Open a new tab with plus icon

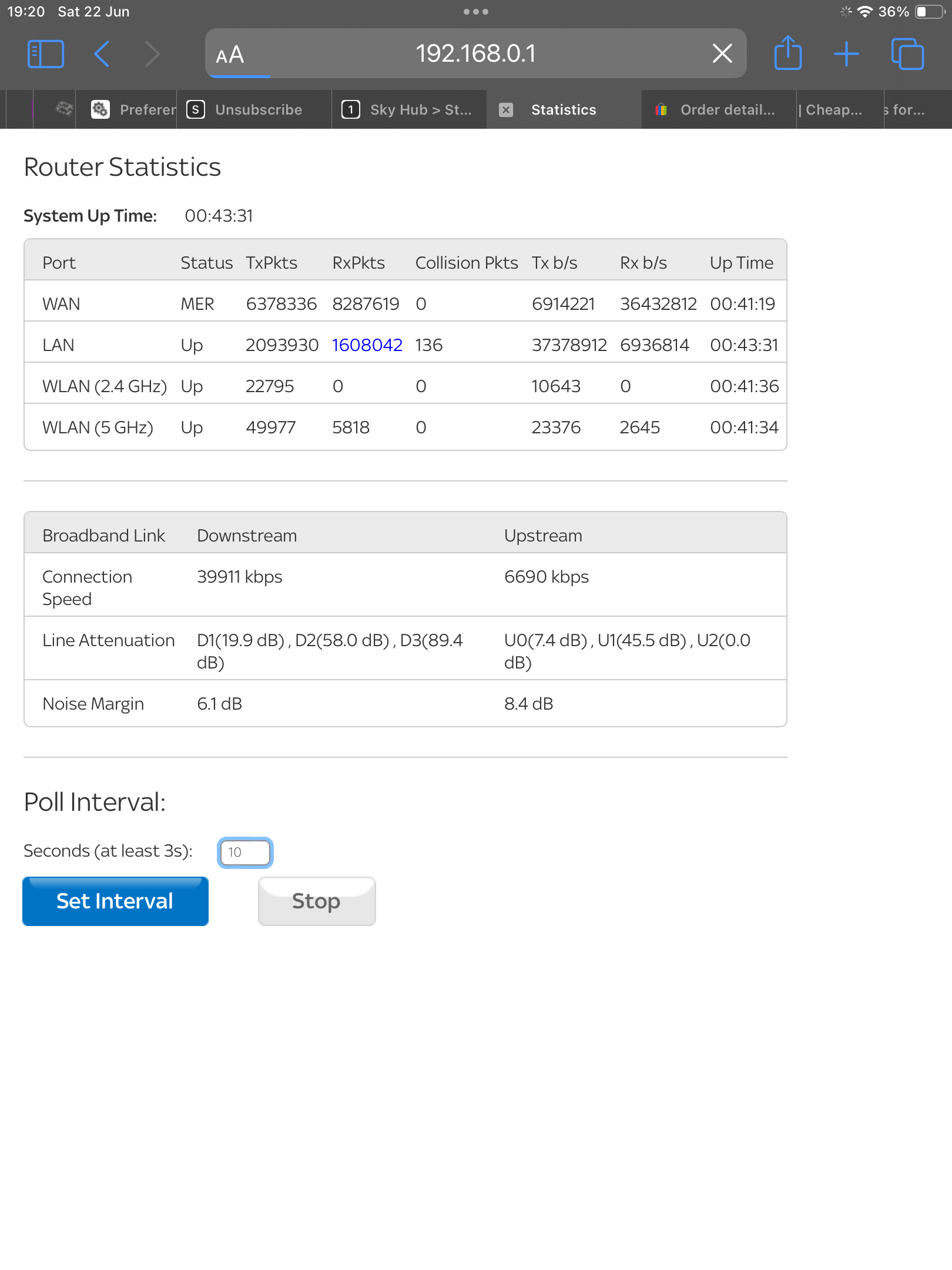click(846, 54)
